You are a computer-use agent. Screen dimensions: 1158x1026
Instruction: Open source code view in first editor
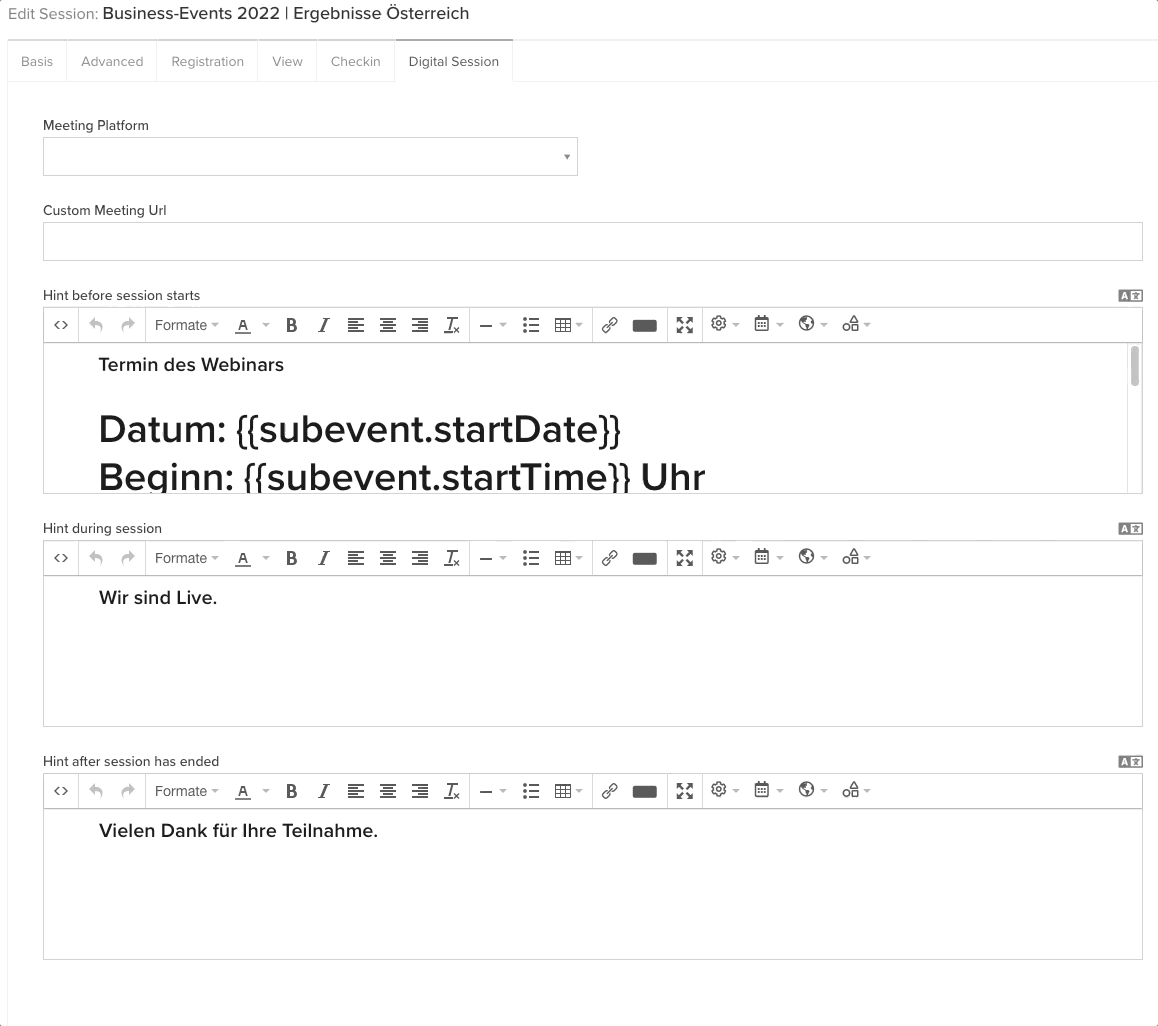pos(61,325)
